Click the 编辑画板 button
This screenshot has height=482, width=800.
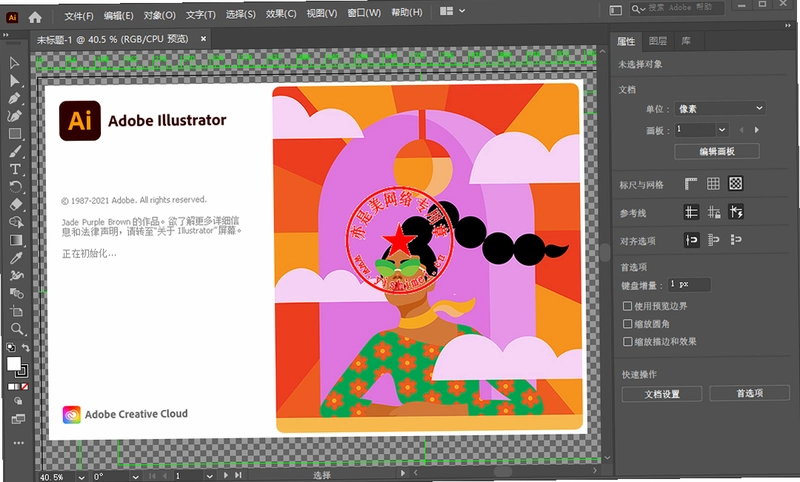pyautogui.click(x=717, y=151)
